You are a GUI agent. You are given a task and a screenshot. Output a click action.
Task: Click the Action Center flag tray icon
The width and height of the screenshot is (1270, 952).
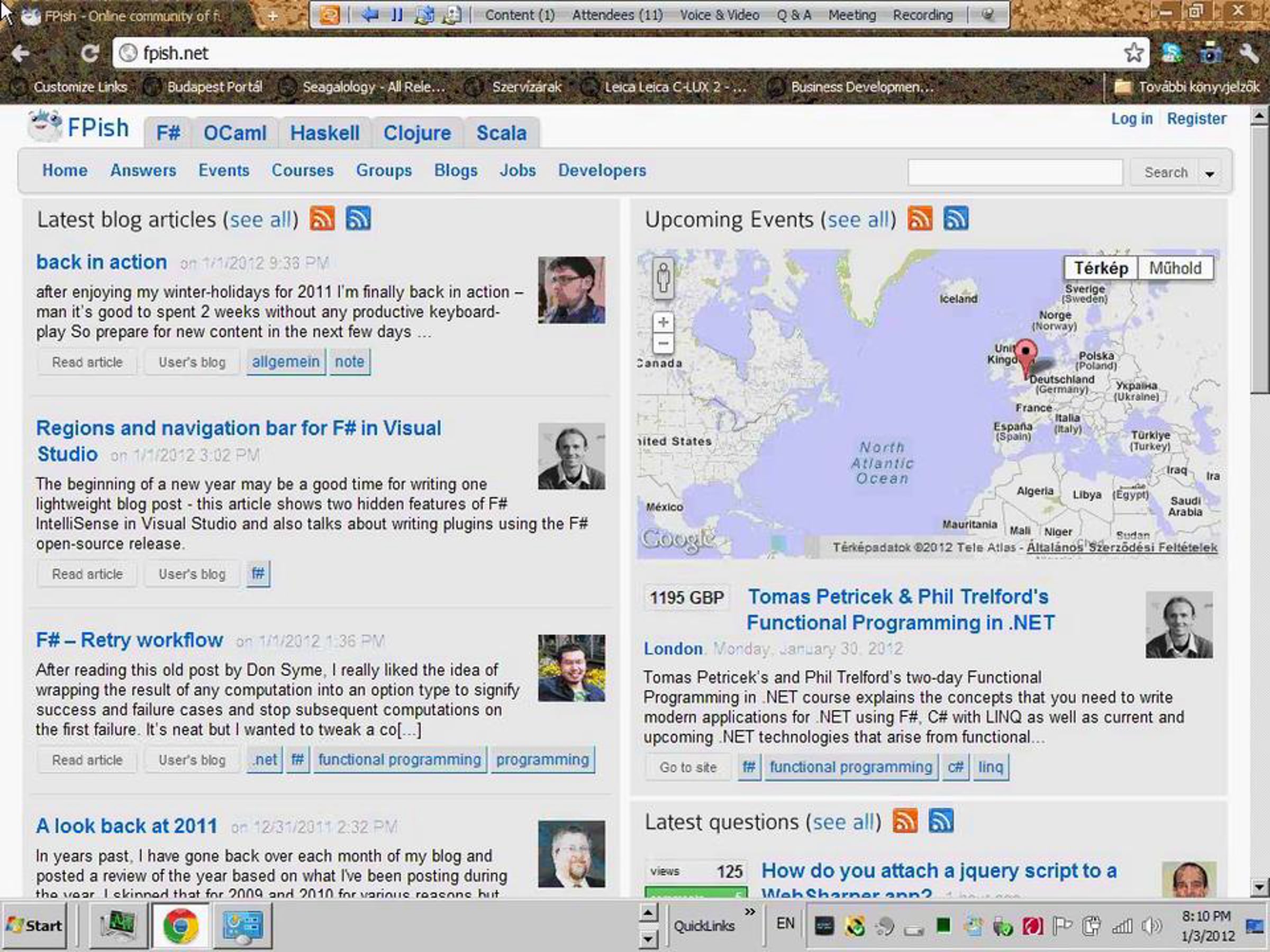point(1062,926)
